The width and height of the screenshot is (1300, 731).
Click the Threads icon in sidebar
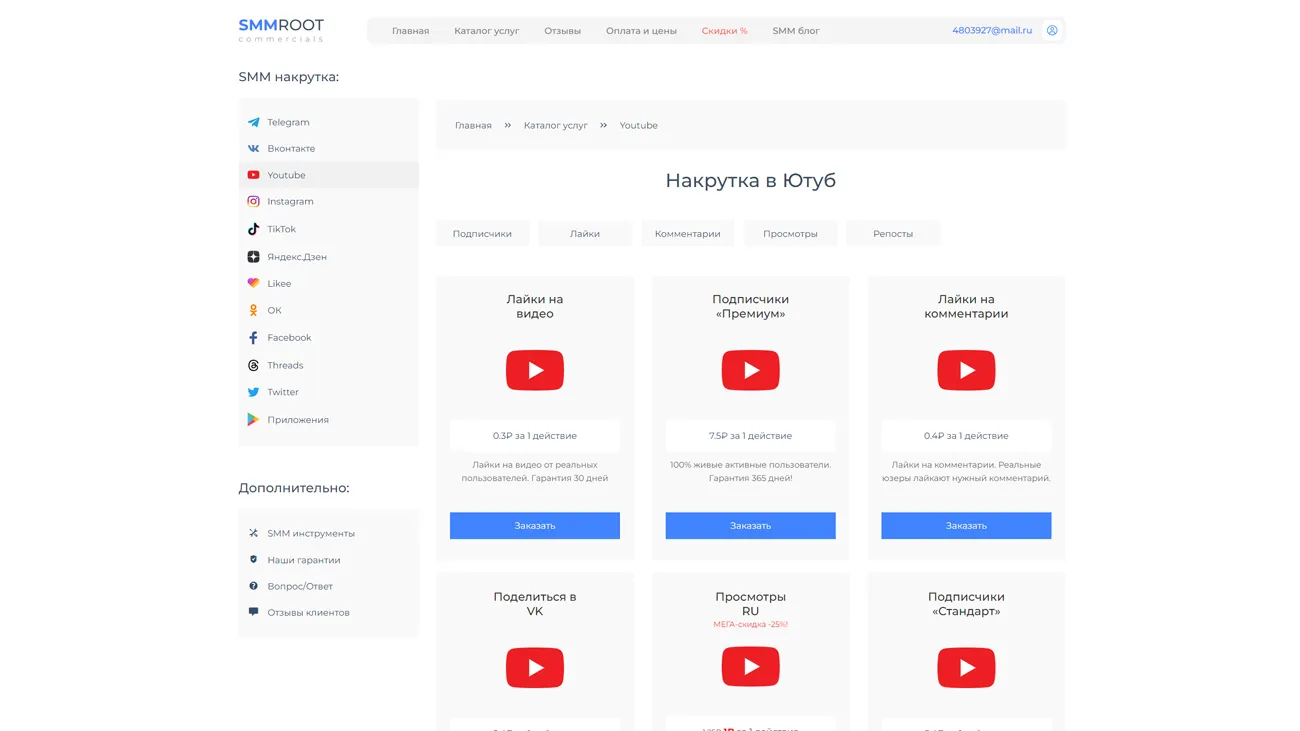click(x=253, y=366)
